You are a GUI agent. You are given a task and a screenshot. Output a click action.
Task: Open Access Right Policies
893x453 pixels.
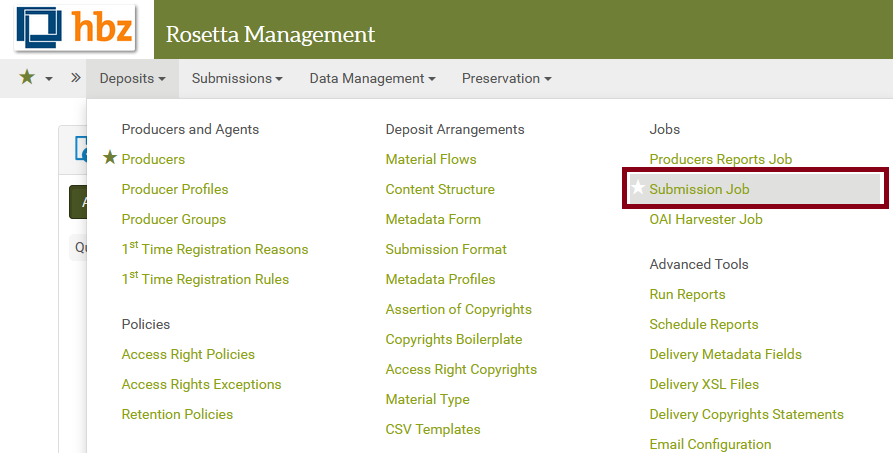point(188,354)
